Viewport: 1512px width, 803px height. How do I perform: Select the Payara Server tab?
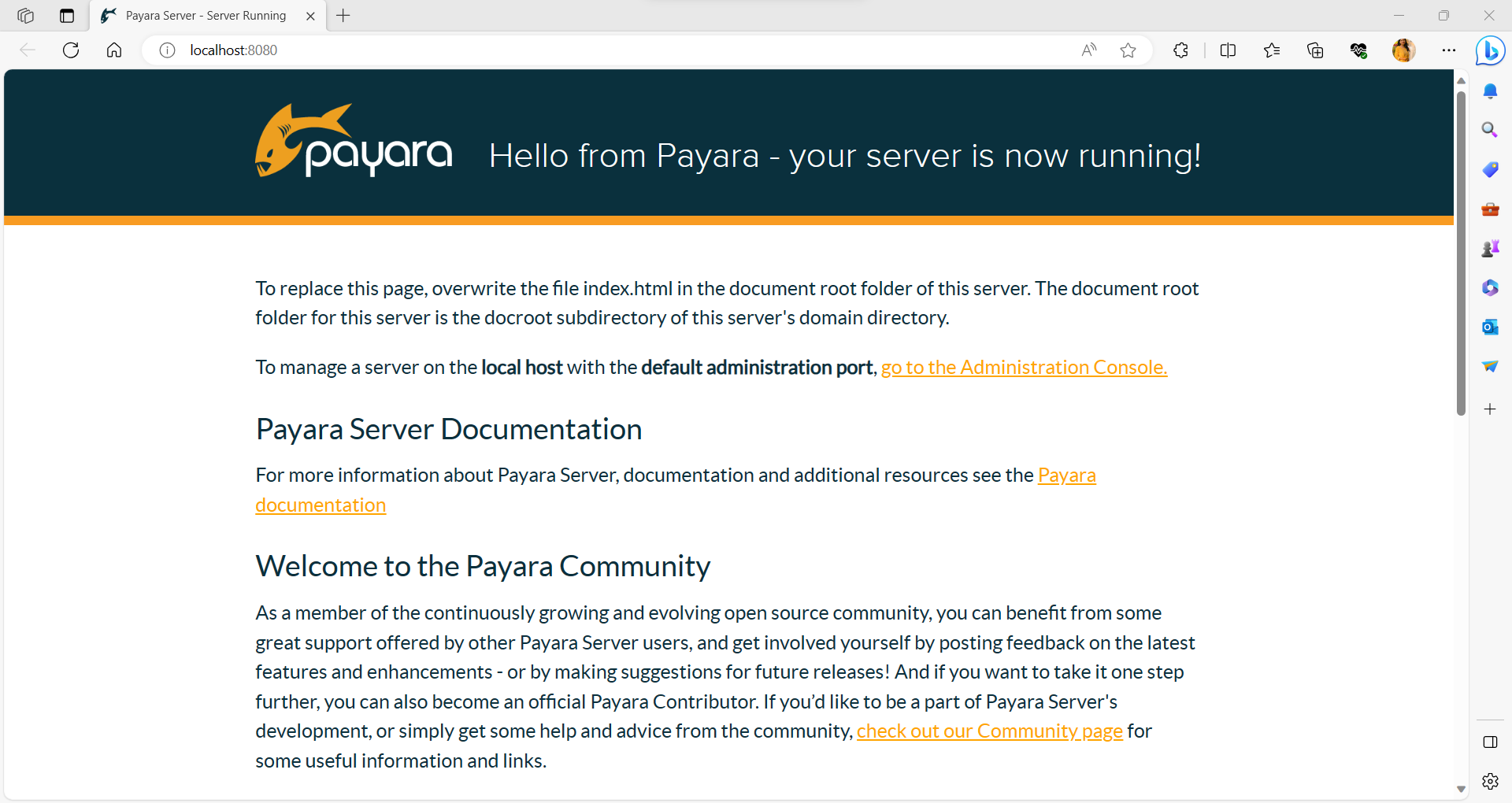(x=205, y=16)
